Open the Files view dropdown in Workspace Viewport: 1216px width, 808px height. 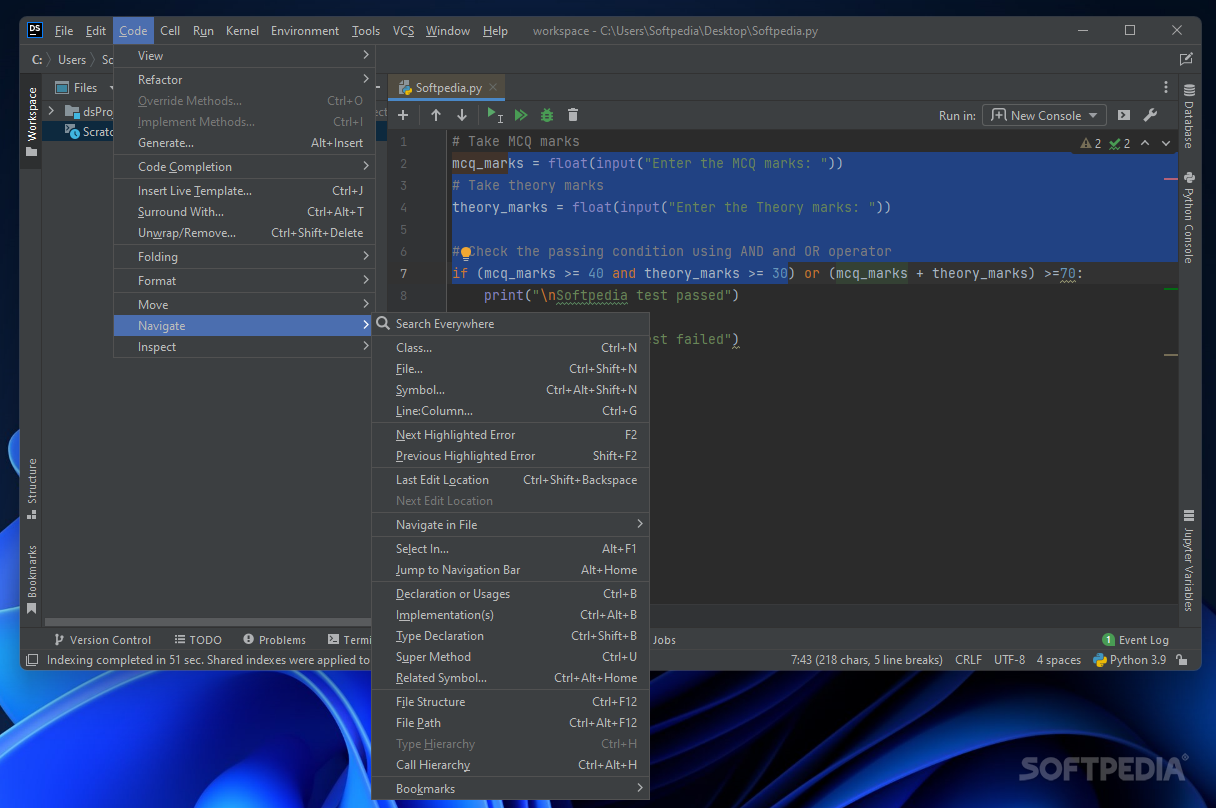click(84, 88)
